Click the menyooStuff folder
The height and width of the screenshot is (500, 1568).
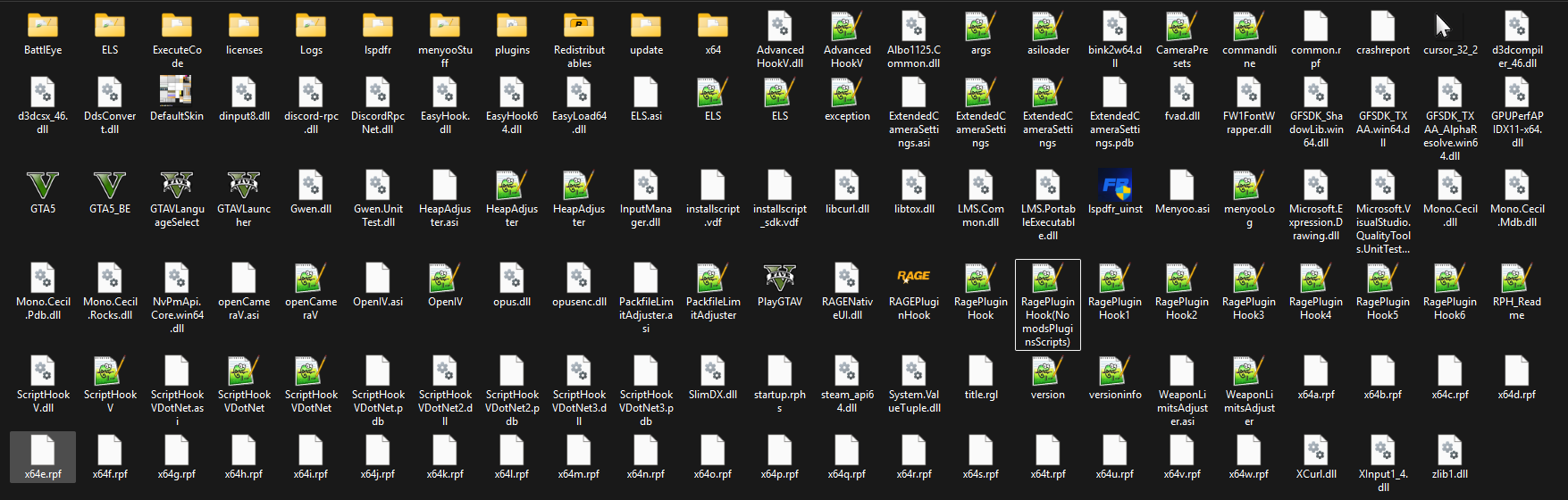coord(445,27)
